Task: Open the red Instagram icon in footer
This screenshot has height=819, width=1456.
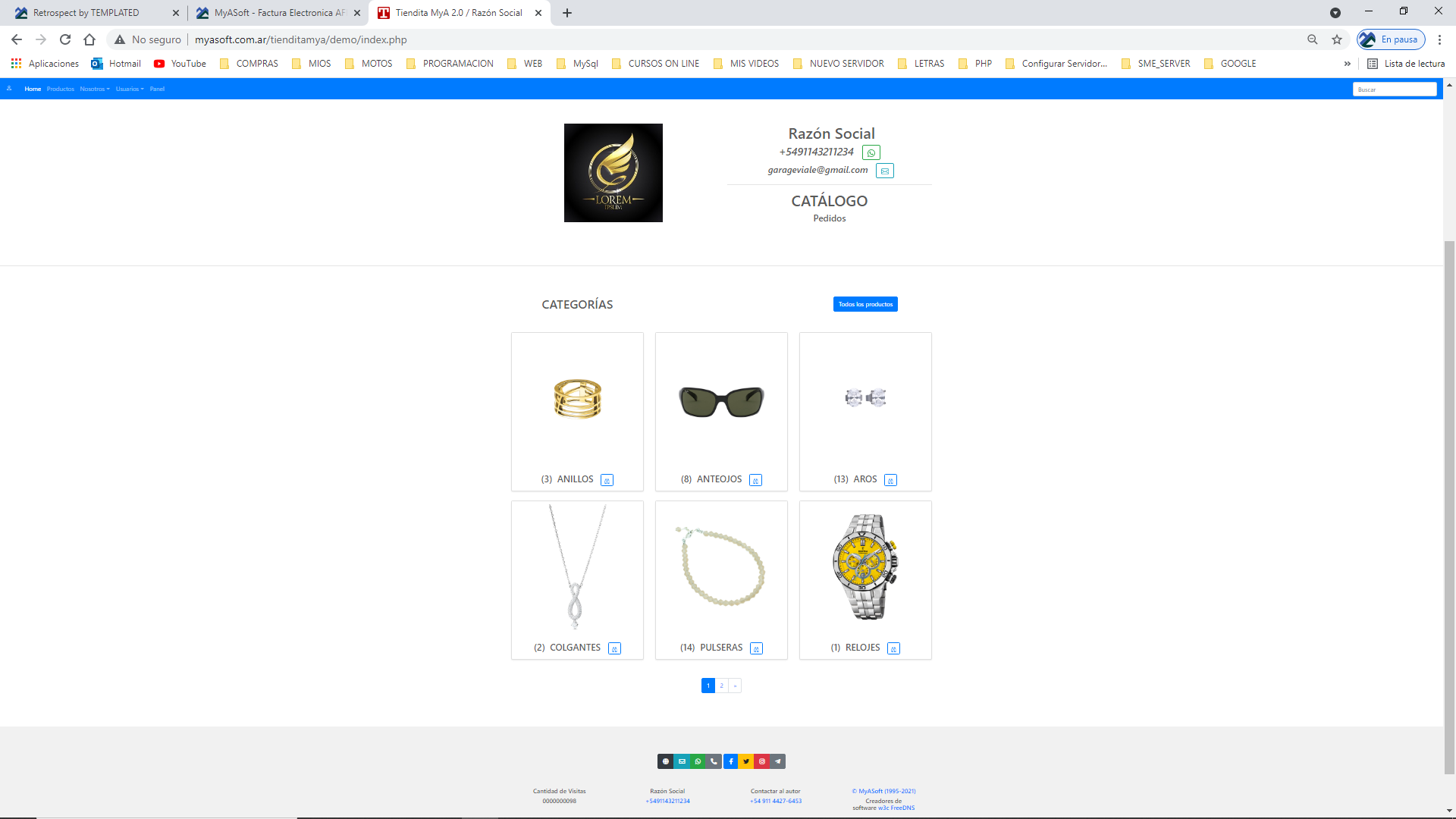Action: (x=762, y=761)
